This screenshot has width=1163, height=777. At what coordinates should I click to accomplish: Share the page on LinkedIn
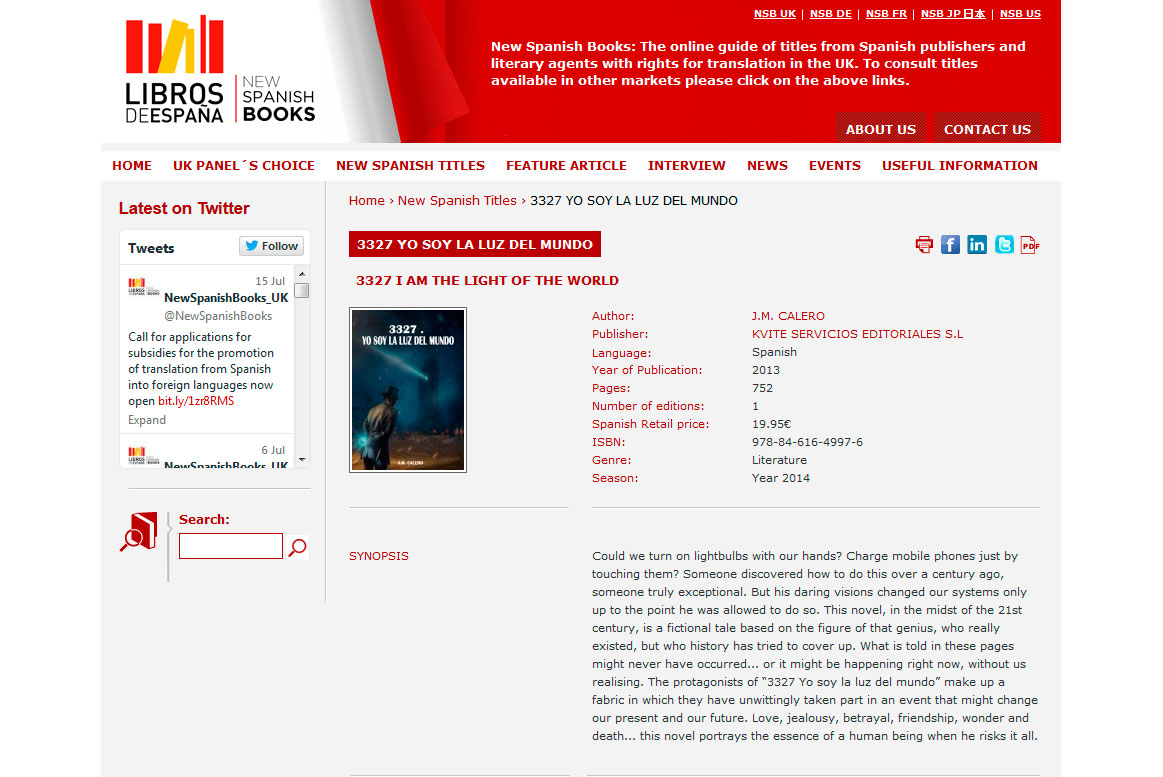coord(977,243)
